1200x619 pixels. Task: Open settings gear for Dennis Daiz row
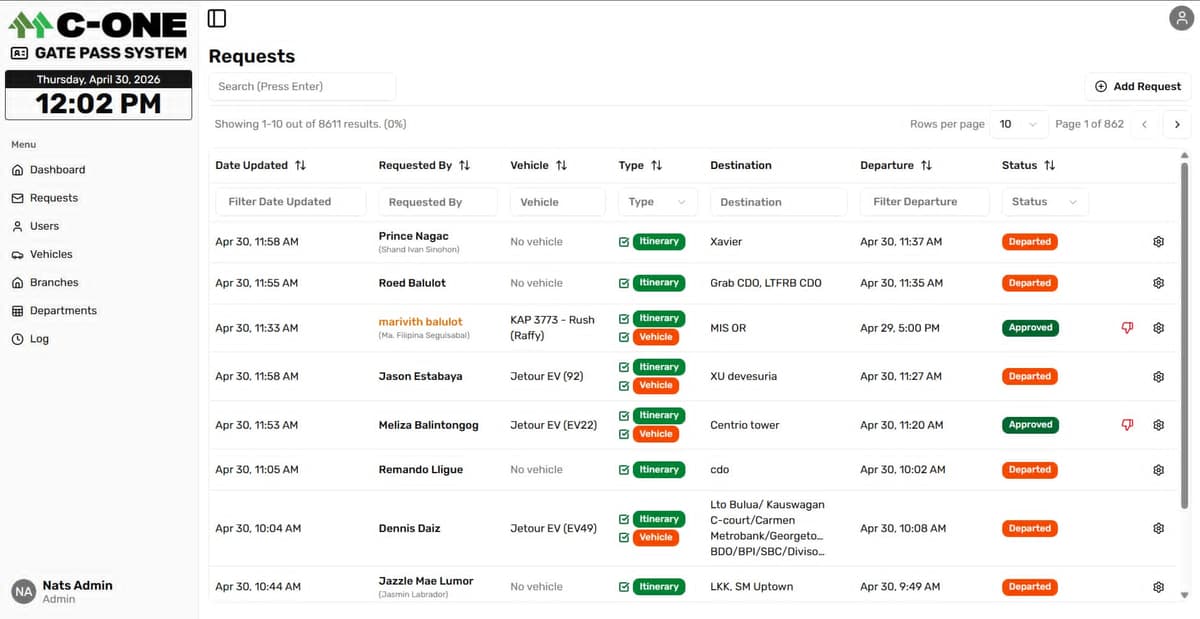pyautogui.click(x=1159, y=528)
